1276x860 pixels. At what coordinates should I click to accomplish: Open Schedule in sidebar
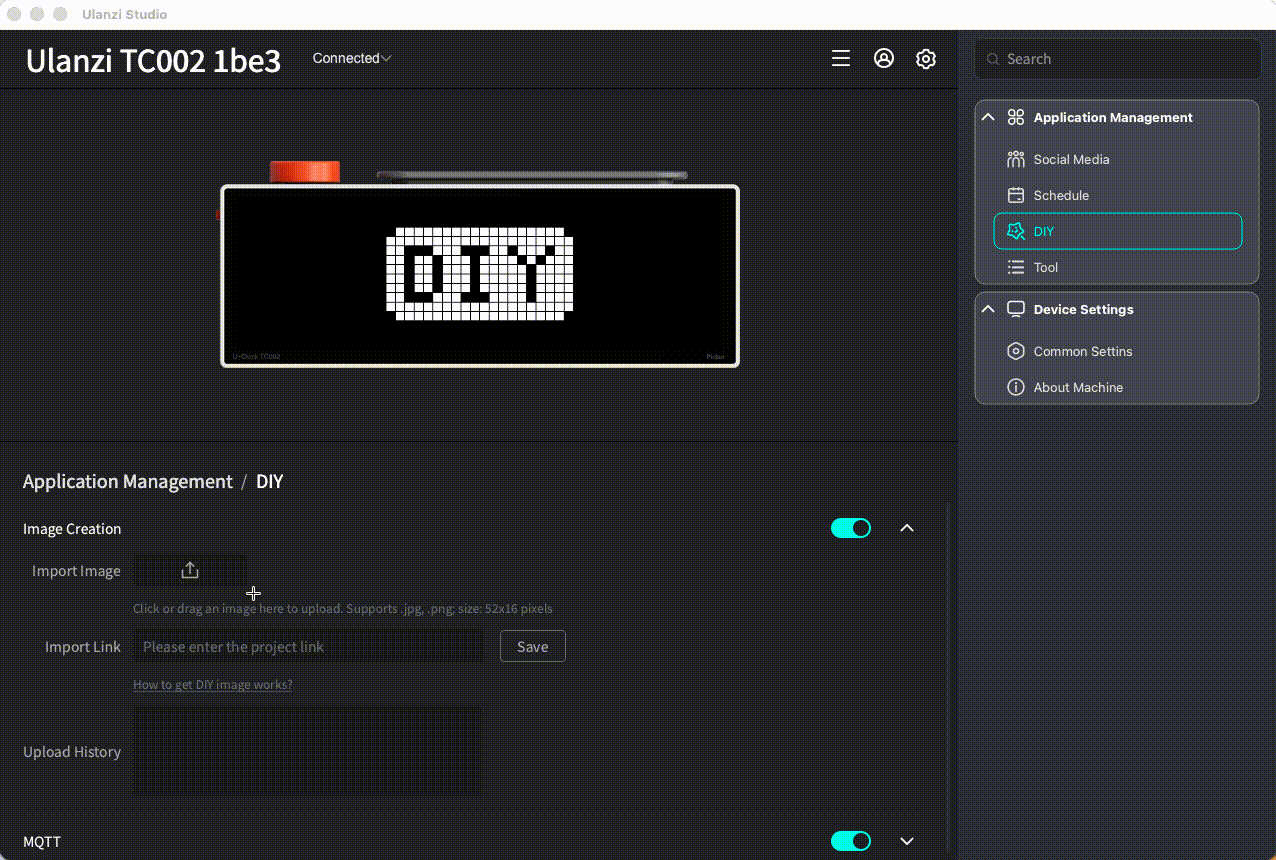pos(1117,195)
